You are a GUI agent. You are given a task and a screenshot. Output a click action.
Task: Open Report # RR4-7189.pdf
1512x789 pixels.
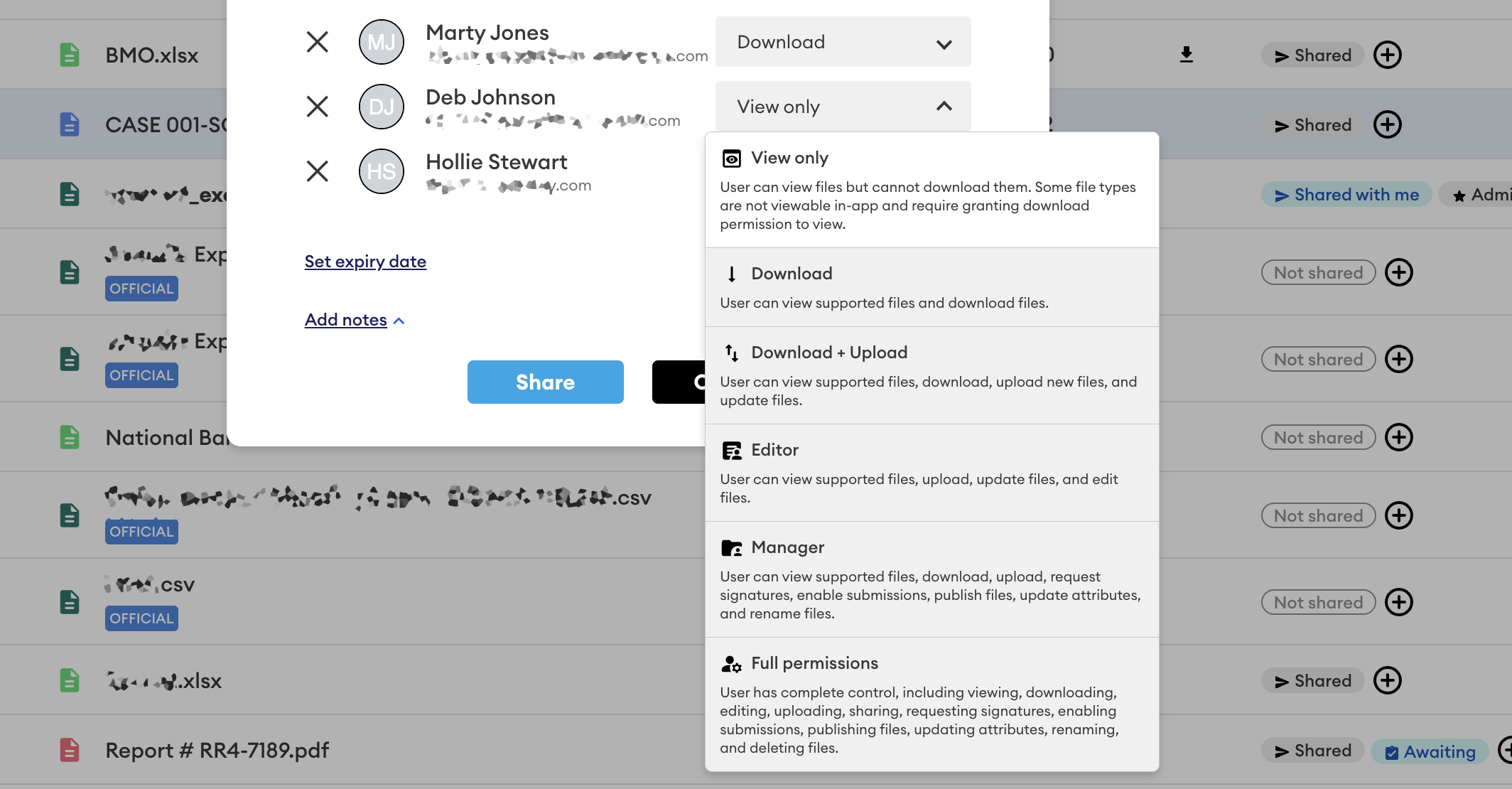(217, 750)
